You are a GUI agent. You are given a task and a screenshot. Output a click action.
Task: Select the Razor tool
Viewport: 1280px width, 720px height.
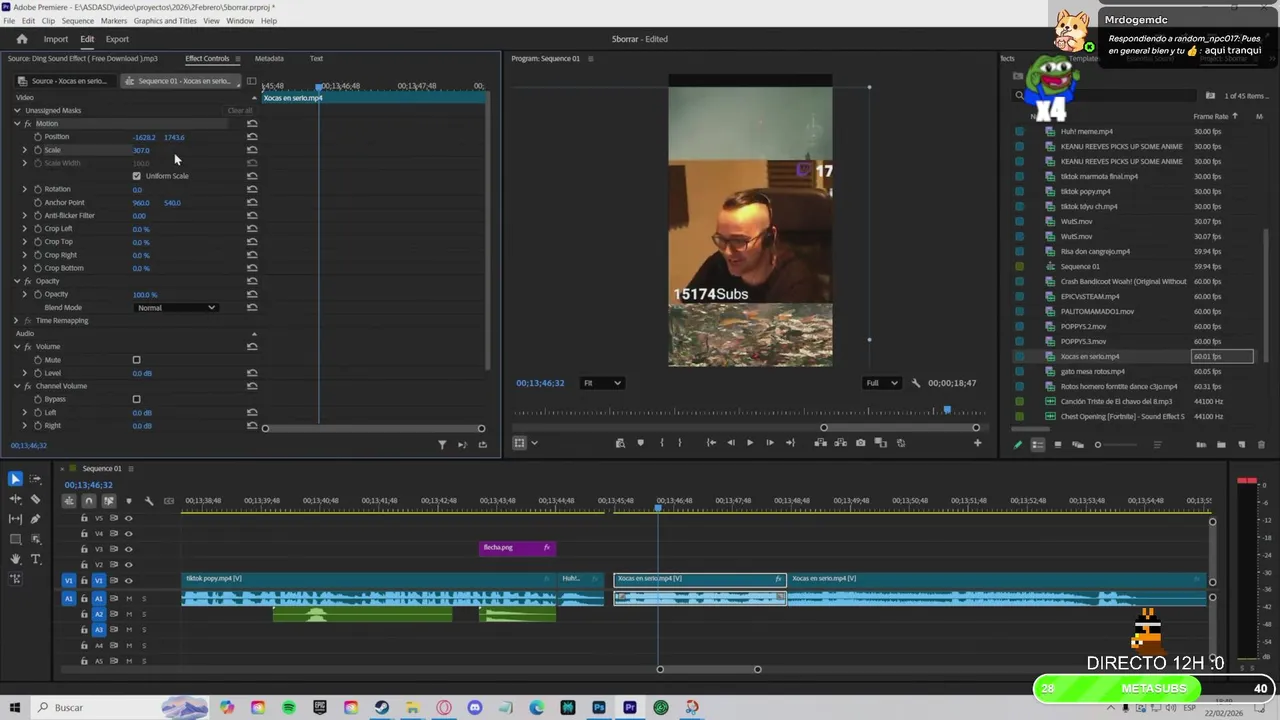[x=36, y=499]
